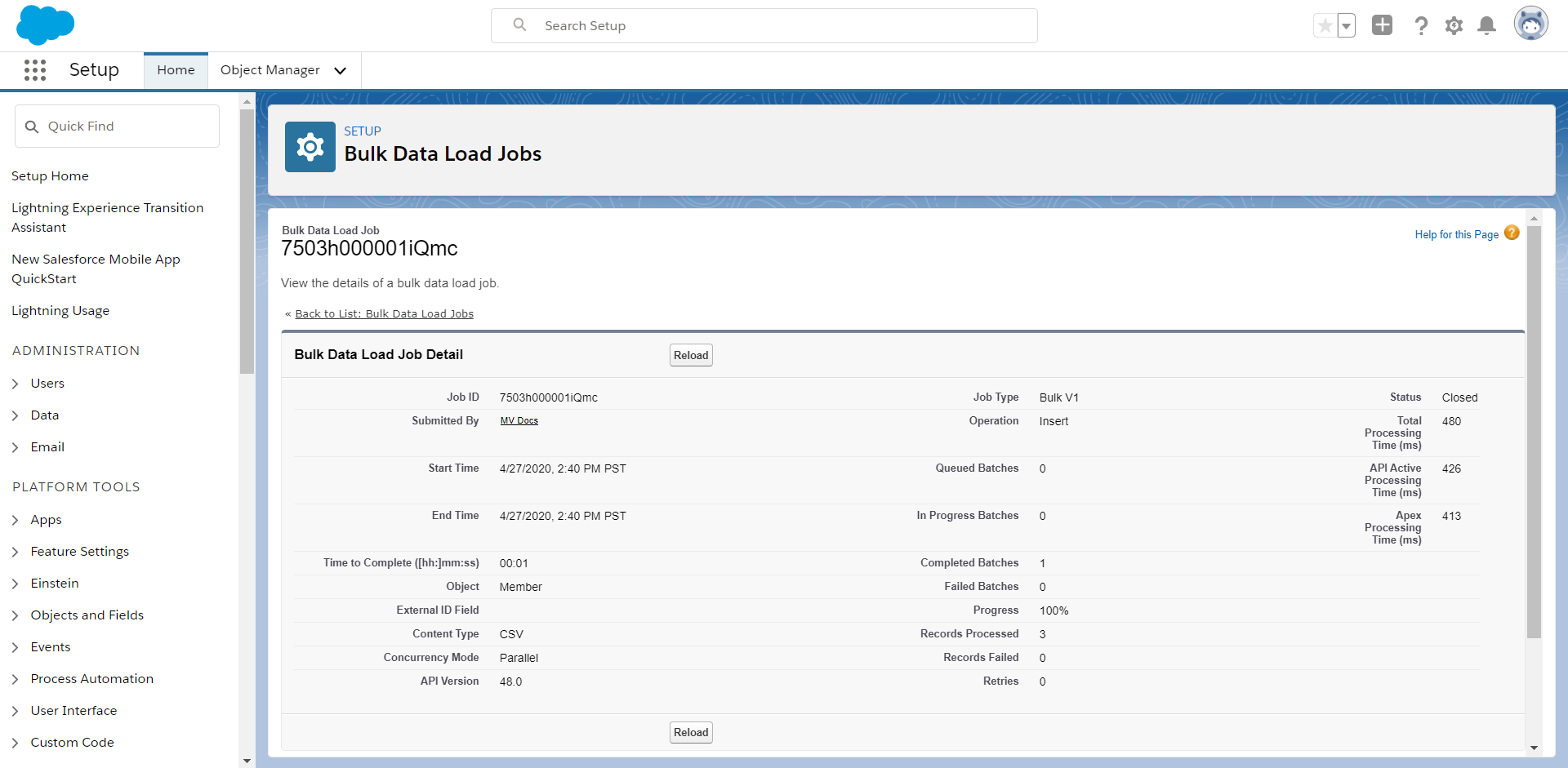Click the Operation value Insert
Viewport: 1568px width, 768px height.
(1053, 422)
